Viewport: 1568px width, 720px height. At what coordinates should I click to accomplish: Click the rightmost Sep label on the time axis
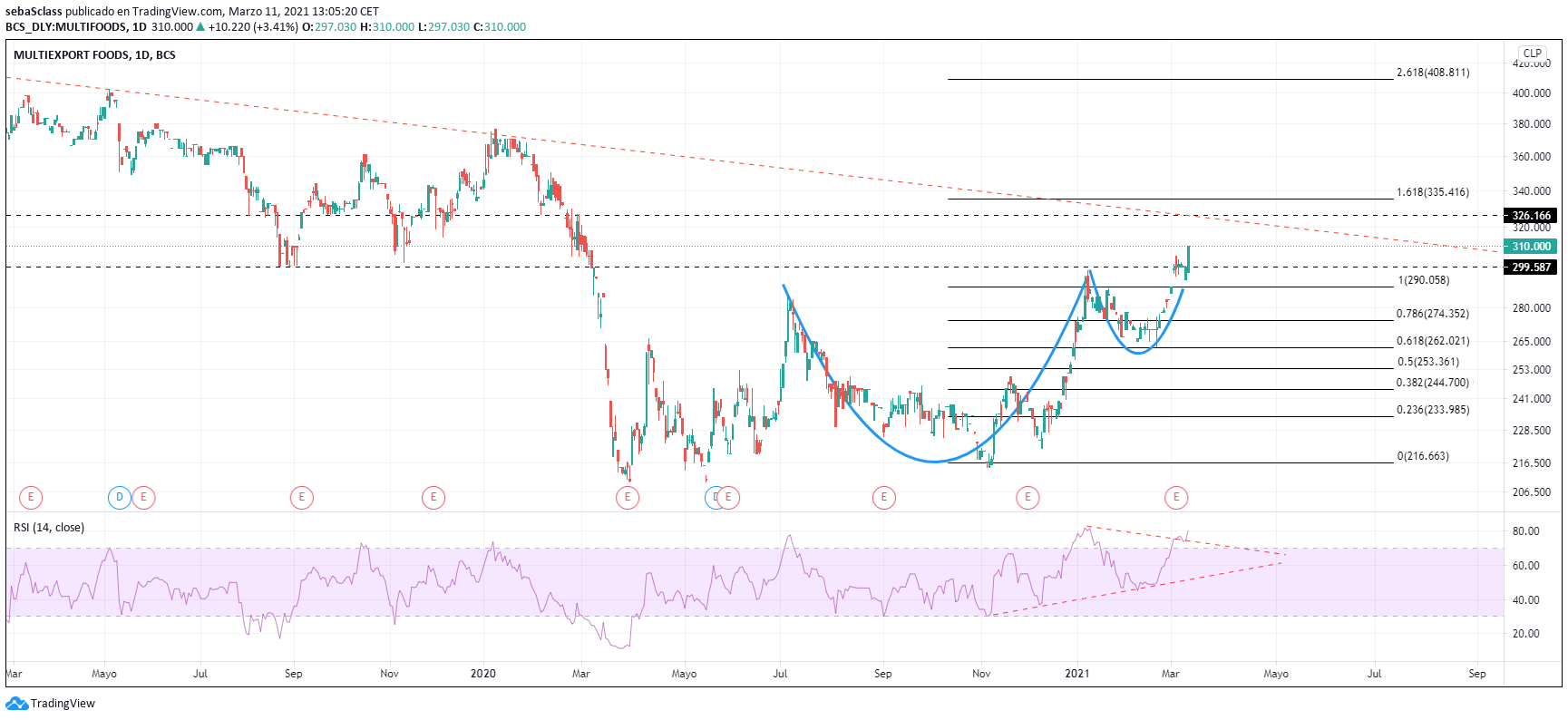tap(1477, 674)
